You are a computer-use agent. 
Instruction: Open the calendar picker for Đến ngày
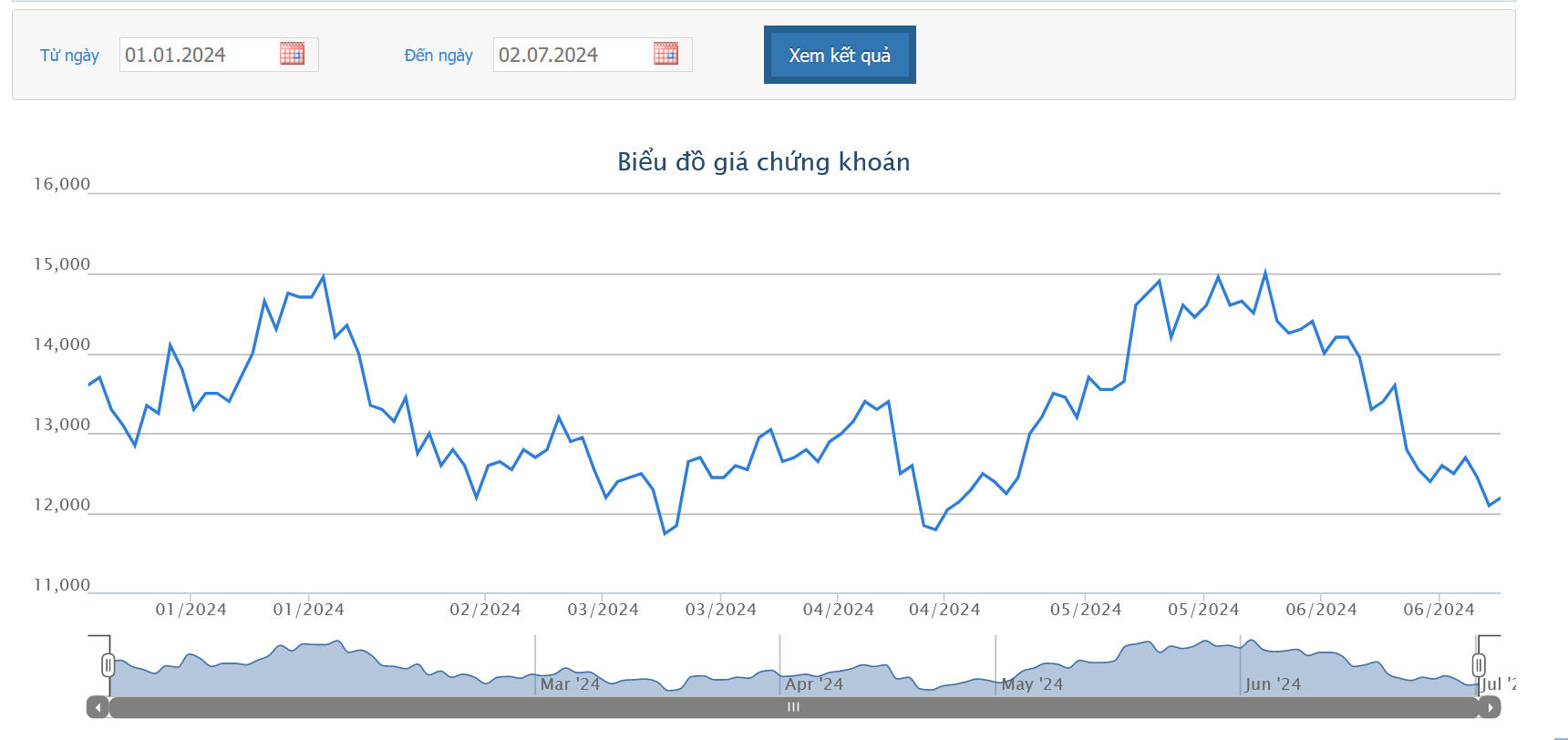click(x=665, y=54)
